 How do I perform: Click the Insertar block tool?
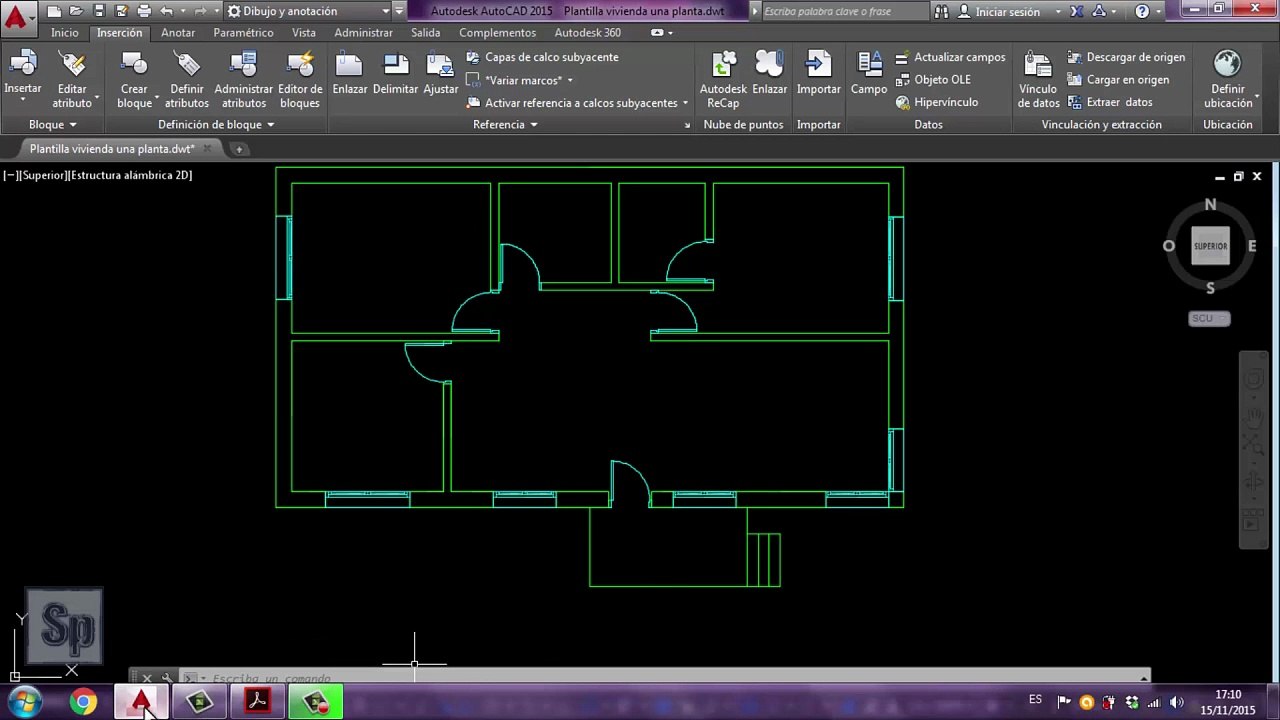(23, 76)
